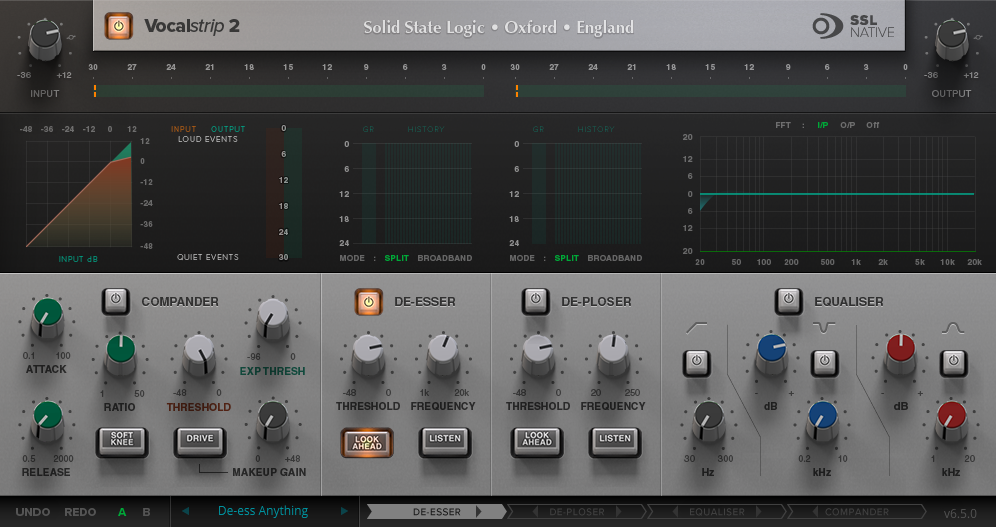
Task: Open the De-ess Anything preset menu
Action: (x=263, y=510)
